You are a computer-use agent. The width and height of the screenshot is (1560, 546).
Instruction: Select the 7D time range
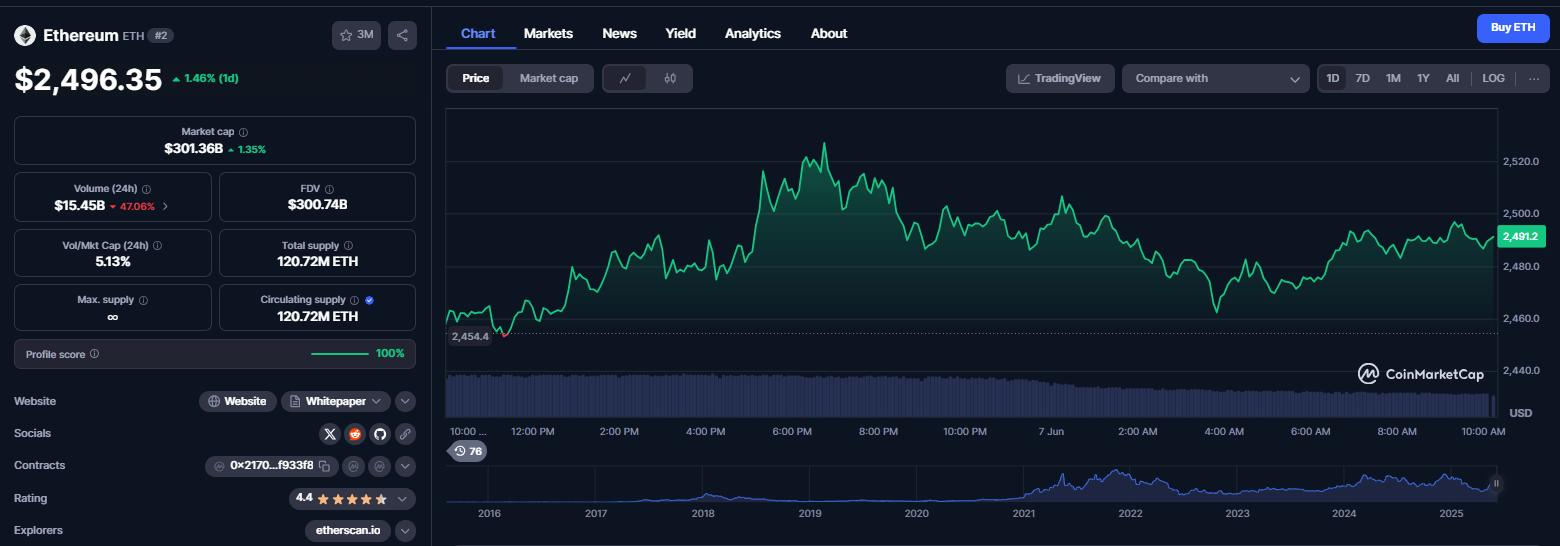coord(1362,78)
